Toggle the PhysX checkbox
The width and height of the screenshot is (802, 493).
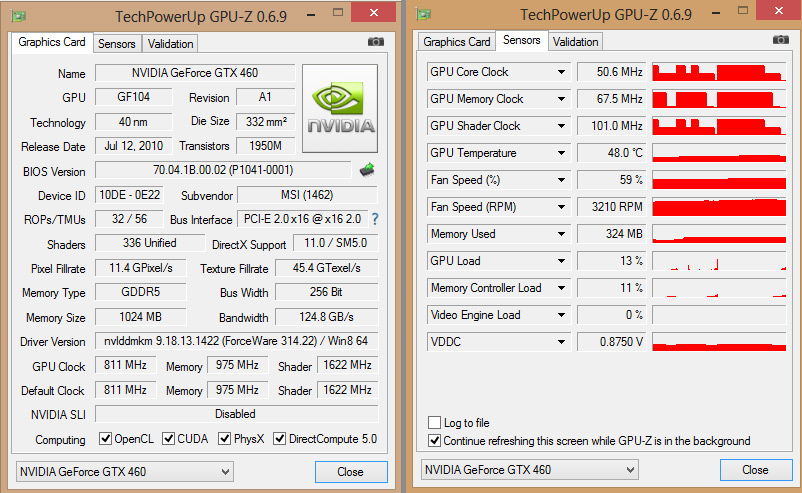point(224,439)
